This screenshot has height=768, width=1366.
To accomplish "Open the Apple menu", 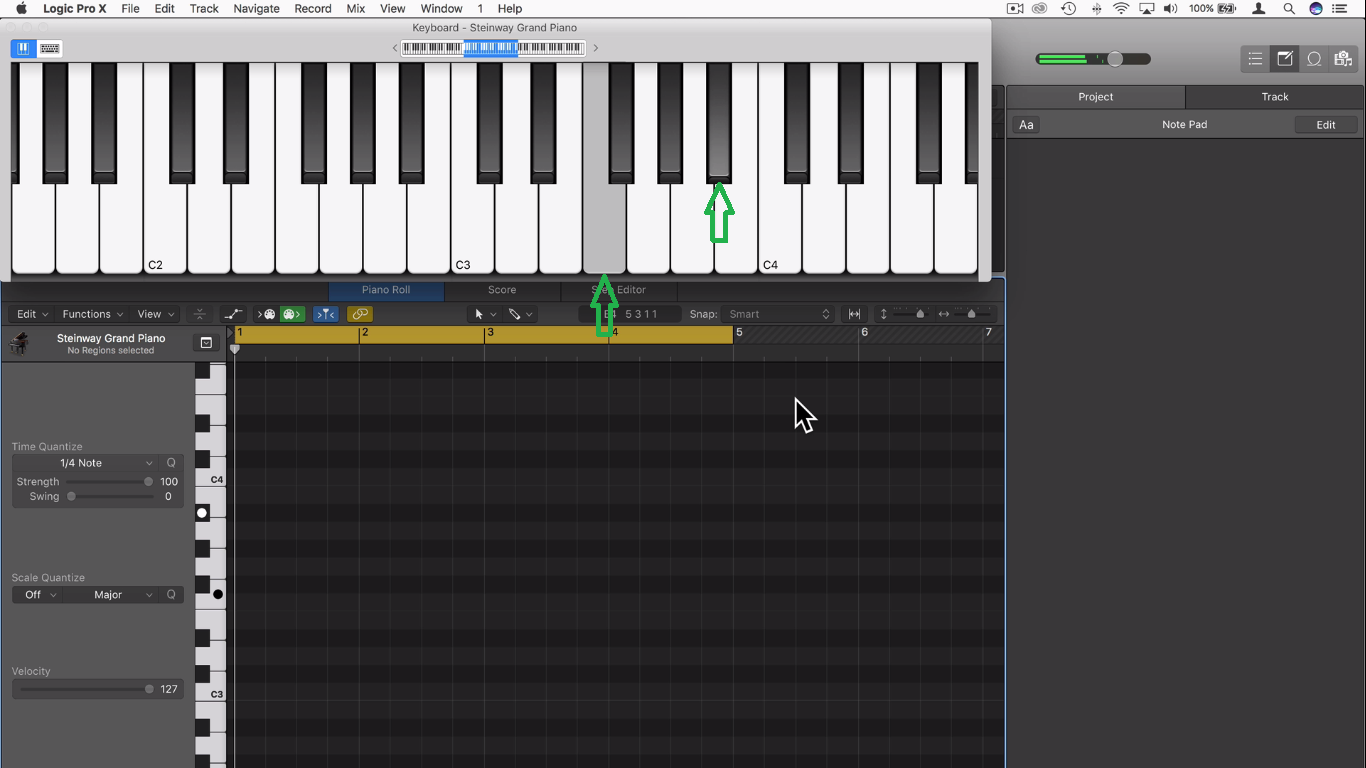I will (21, 9).
